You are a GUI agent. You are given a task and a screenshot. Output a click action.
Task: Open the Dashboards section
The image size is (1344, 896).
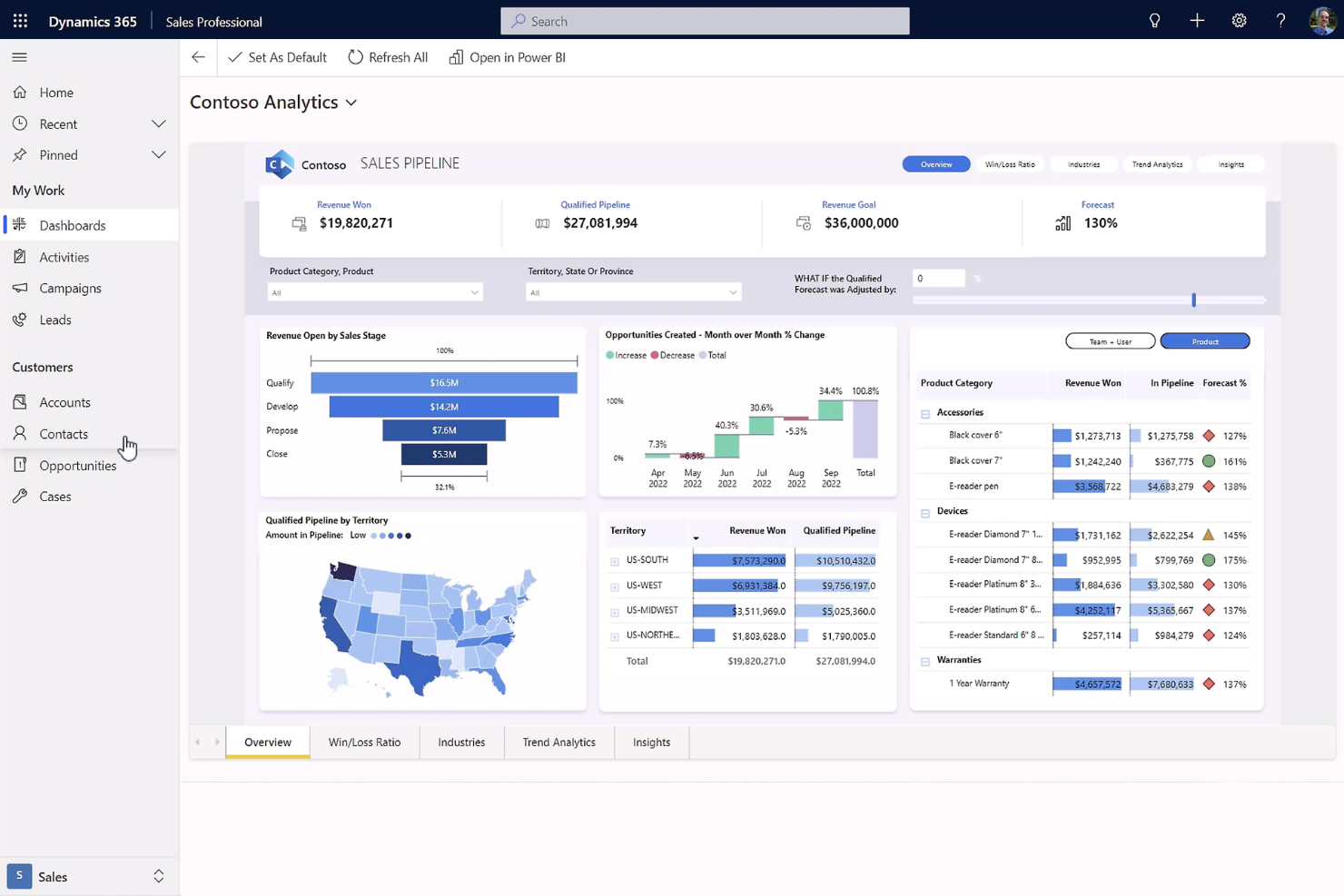tap(73, 224)
